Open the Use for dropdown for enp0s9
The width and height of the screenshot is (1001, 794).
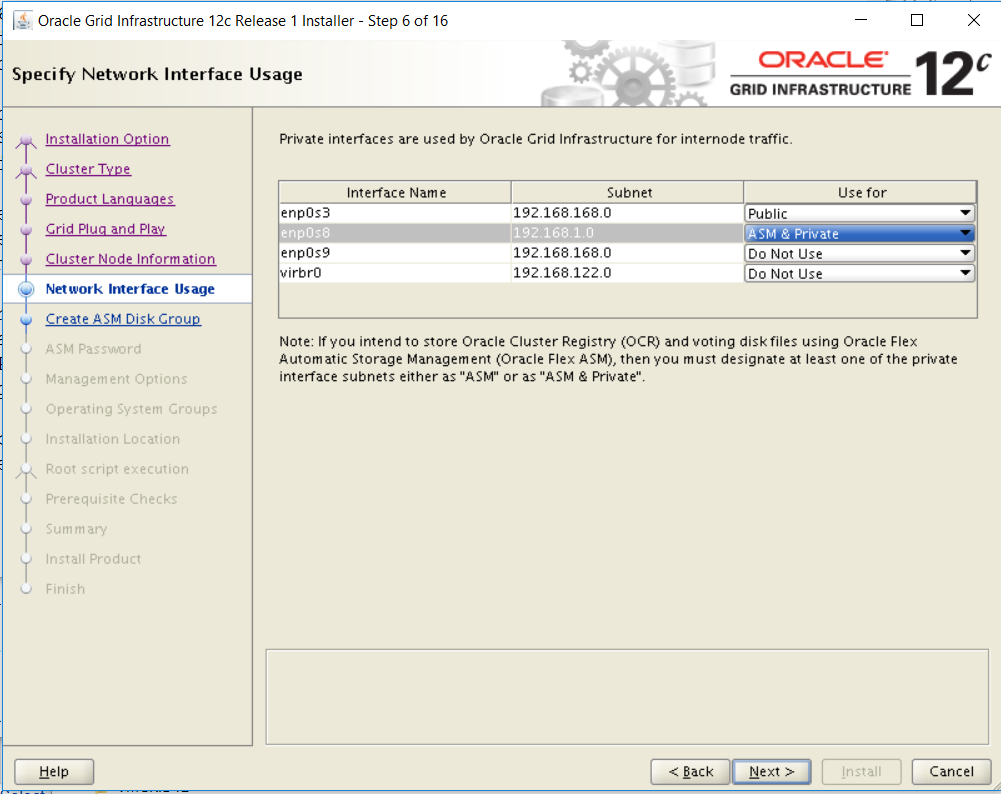tap(859, 253)
